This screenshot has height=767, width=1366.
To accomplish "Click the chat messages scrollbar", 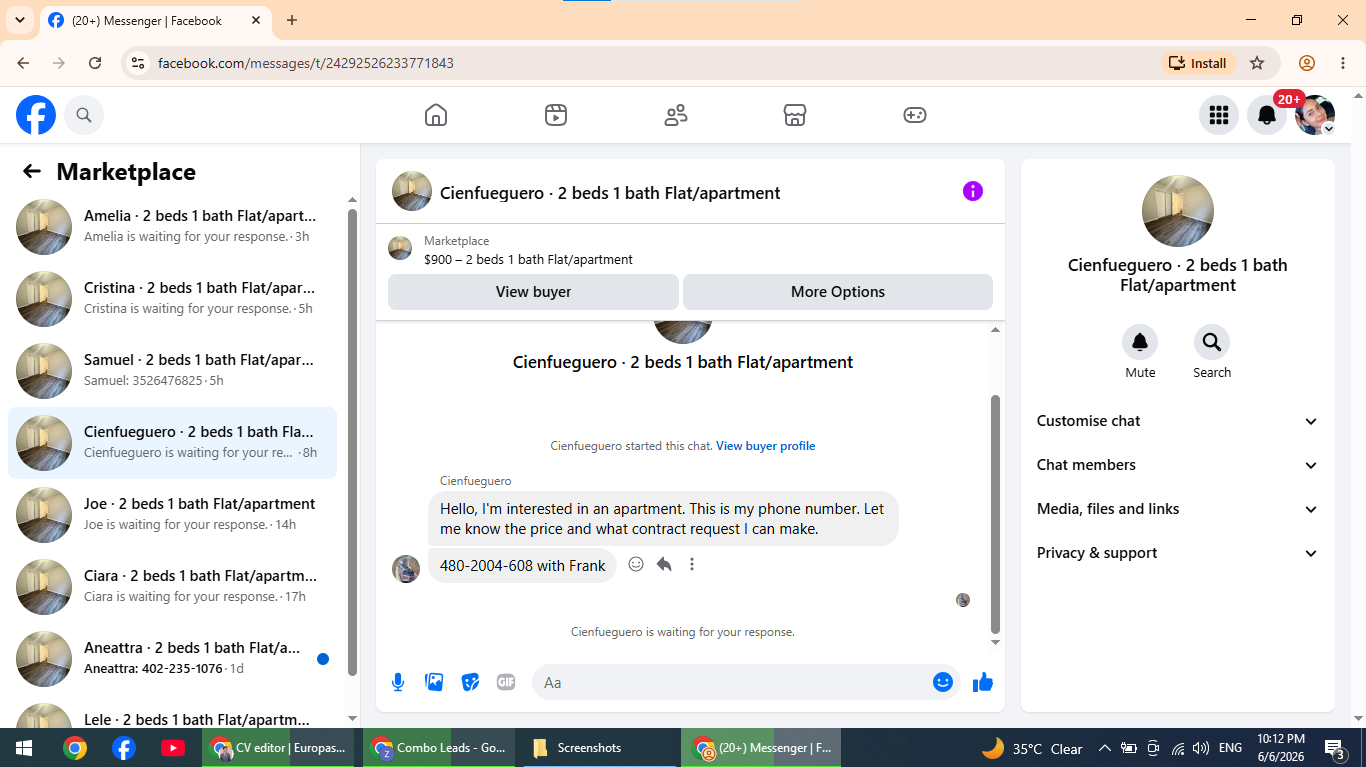I will point(995,514).
